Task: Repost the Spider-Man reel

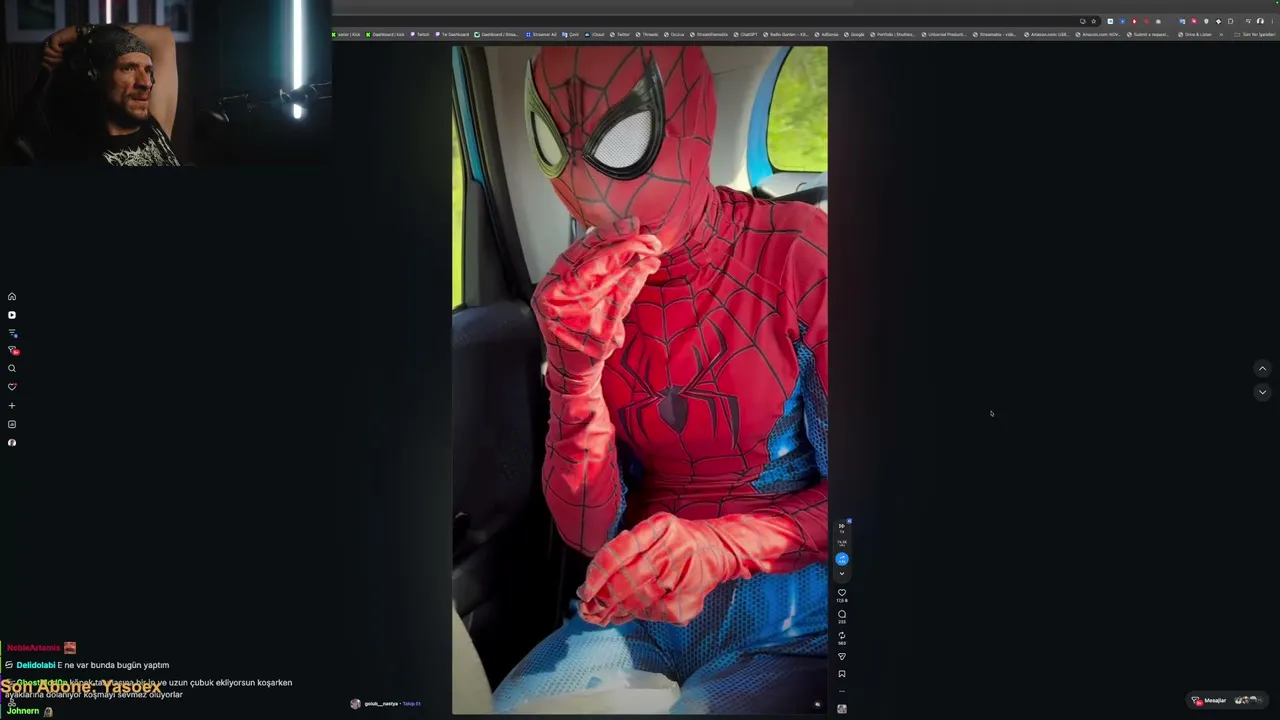Action: (842, 636)
